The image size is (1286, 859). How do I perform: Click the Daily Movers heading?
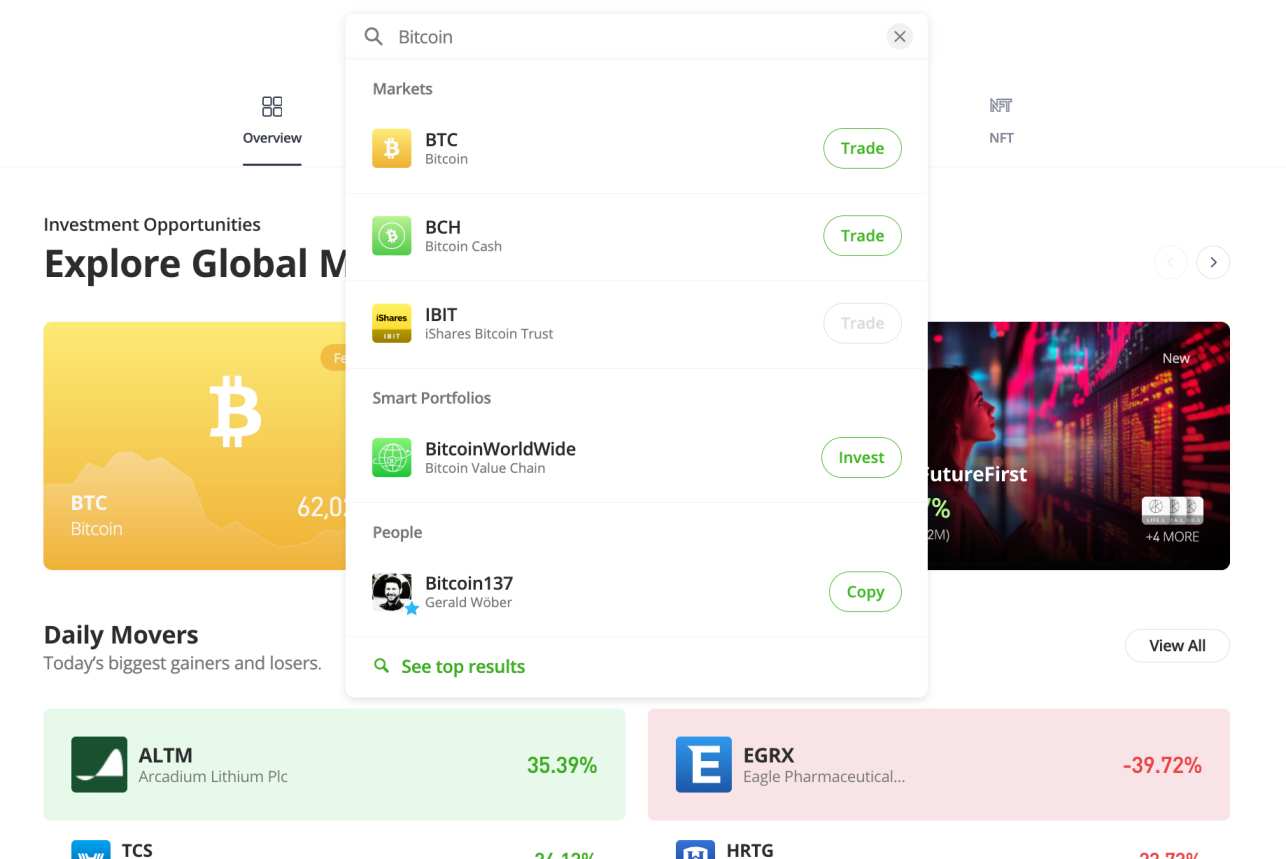(x=121, y=635)
